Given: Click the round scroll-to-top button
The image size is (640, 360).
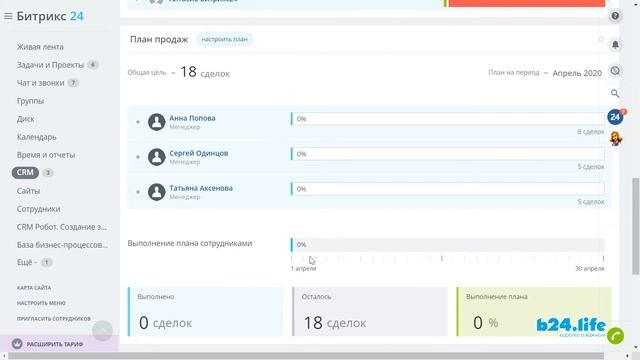Looking at the screenshot, I should coord(102,330).
